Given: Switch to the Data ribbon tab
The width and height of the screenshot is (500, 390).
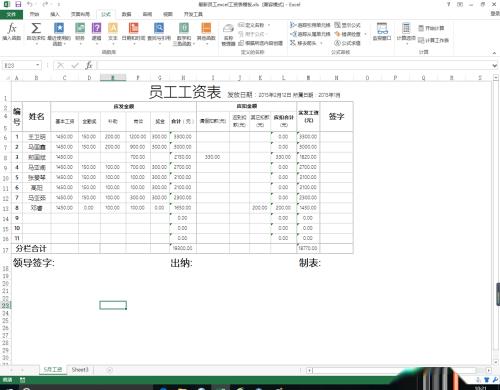Looking at the screenshot, I should point(126,14).
